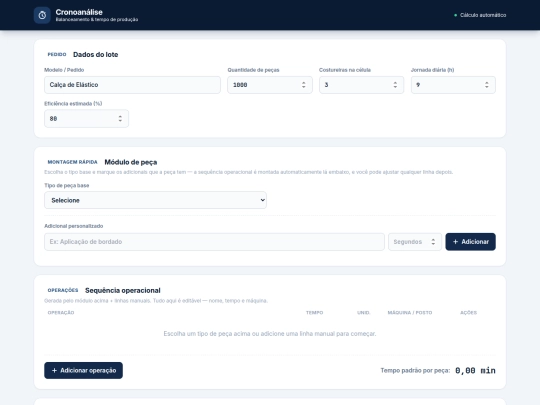Click the OPERAÇÕES section tag

[x=63, y=290]
